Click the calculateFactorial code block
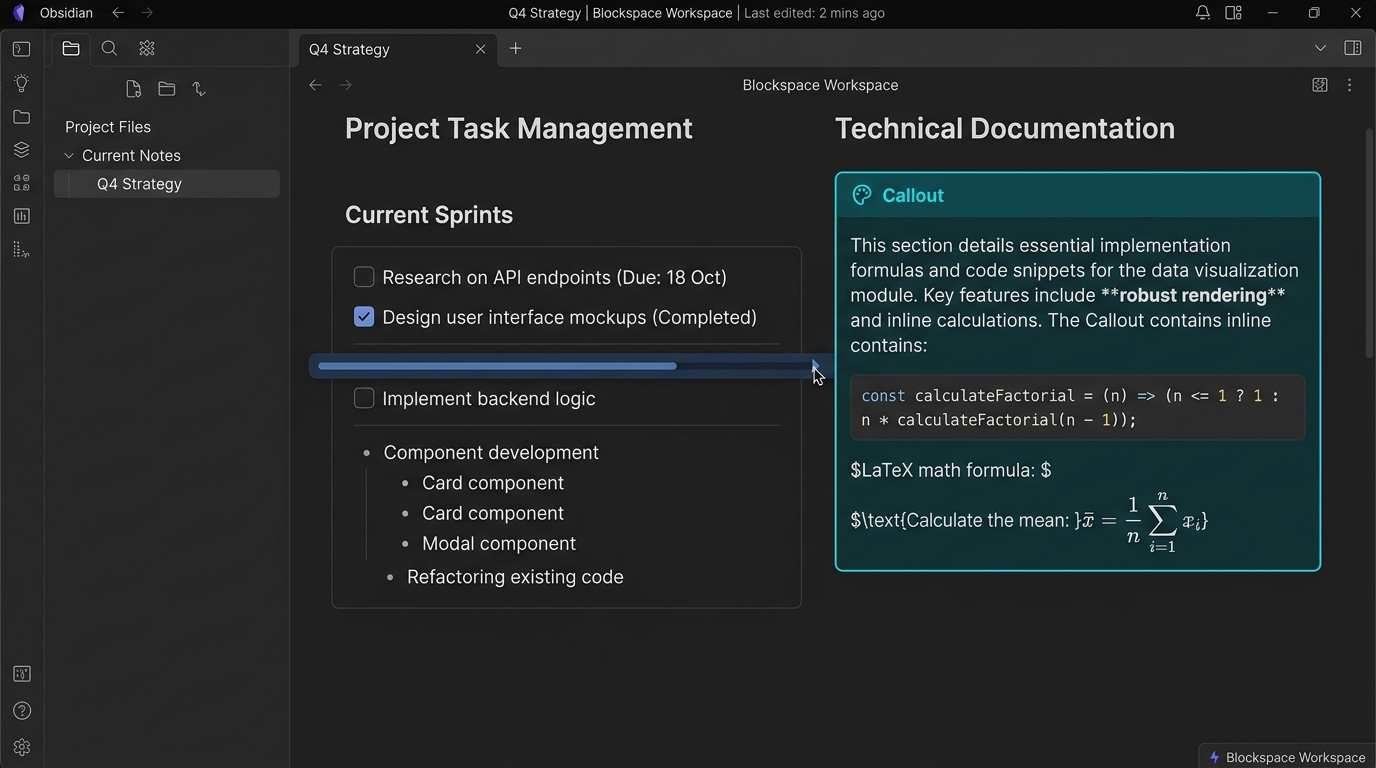Viewport: 1376px width, 768px height. pyautogui.click(x=1078, y=408)
